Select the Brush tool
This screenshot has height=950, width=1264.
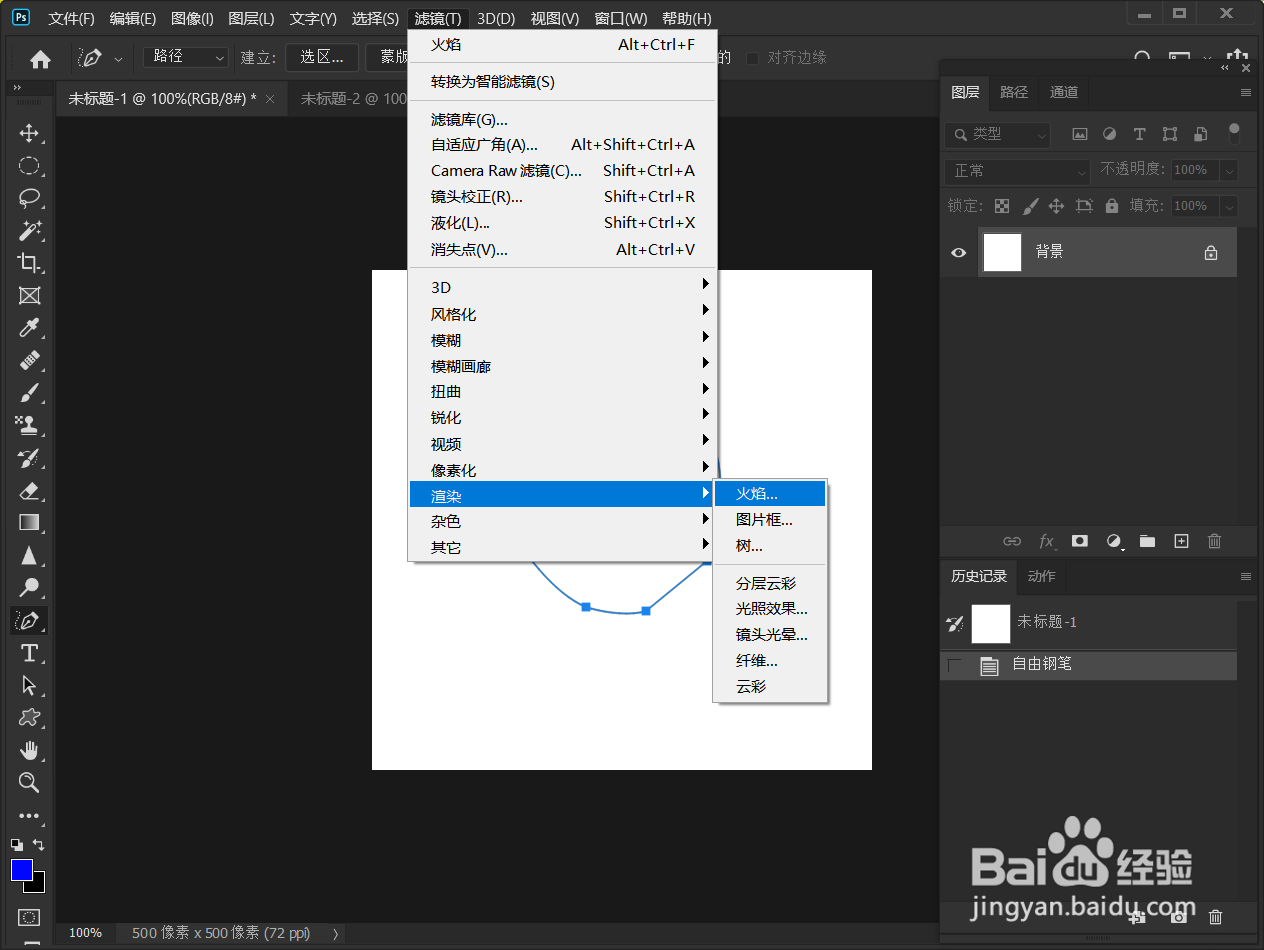point(29,393)
